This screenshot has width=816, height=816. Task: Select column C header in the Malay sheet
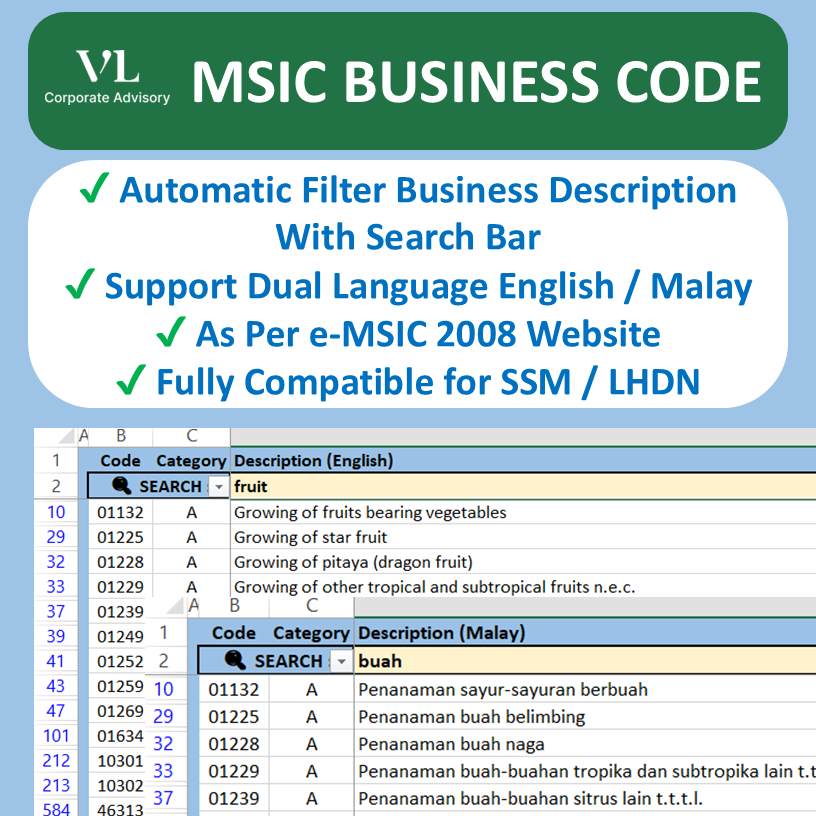click(x=312, y=606)
